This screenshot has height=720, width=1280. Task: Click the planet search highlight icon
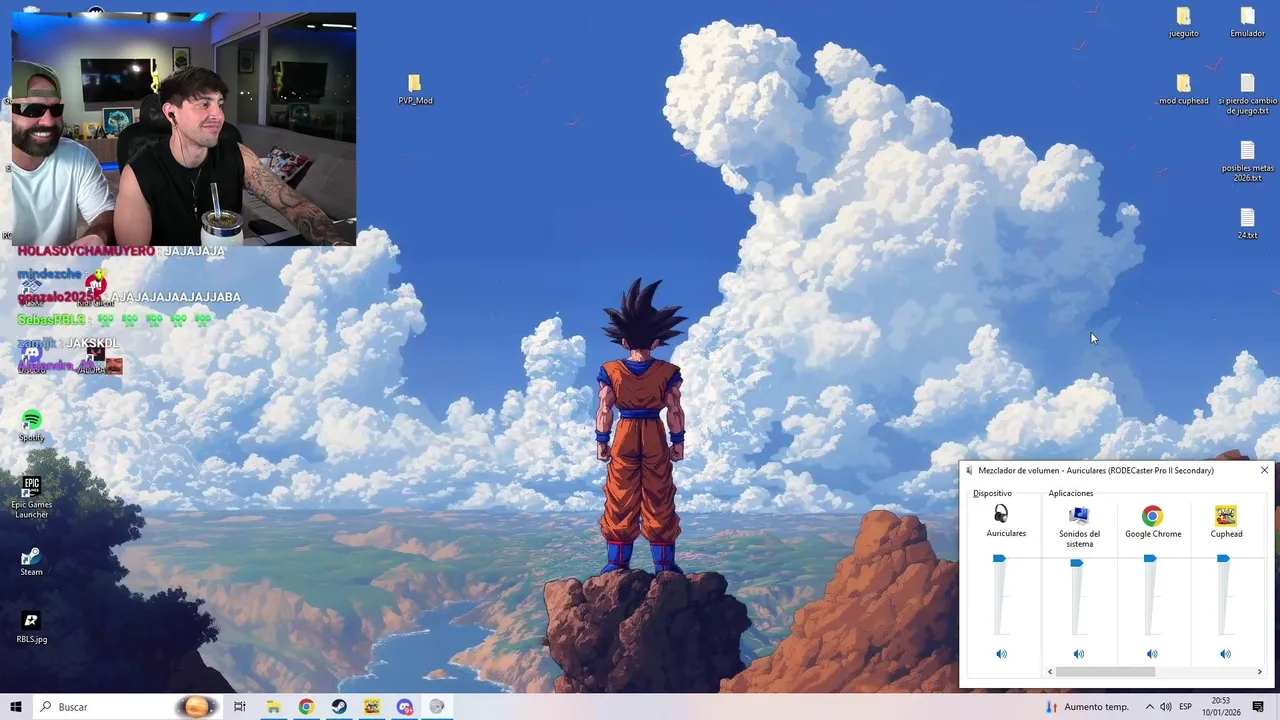pos(196,707)
